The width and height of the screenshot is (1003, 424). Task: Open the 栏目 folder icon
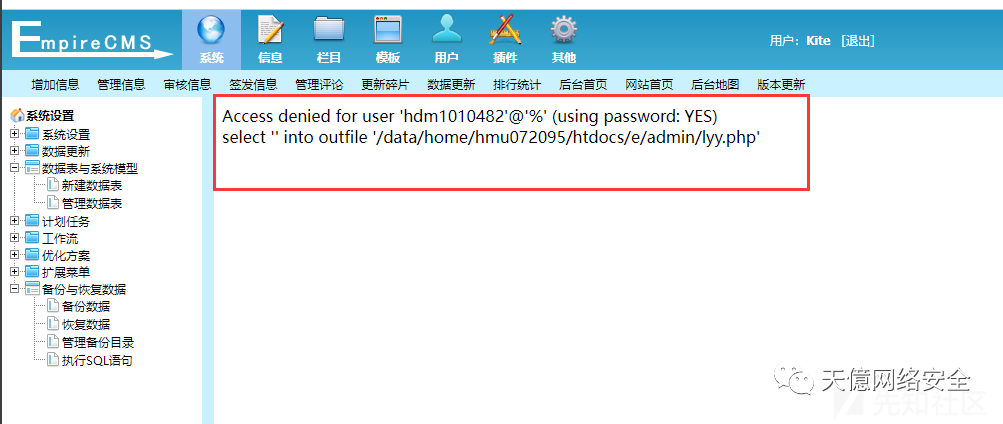click(x=329, y=29)
